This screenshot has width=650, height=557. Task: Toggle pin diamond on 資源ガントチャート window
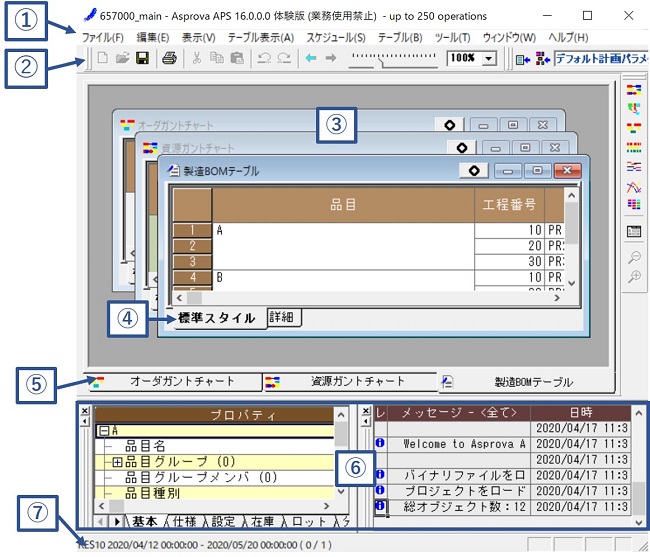click(462, 148)
